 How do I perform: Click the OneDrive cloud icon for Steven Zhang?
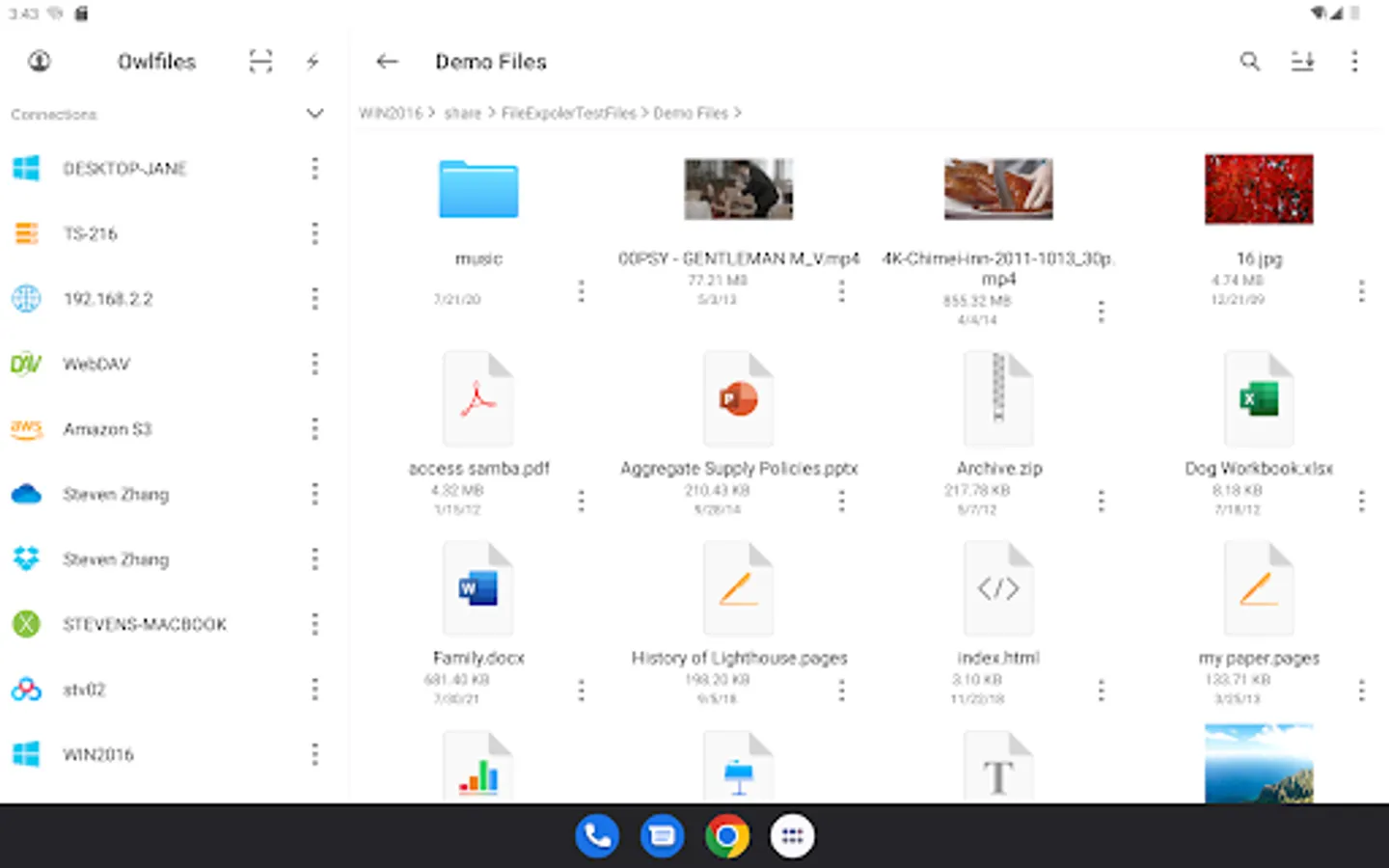[x=26, y=495]
